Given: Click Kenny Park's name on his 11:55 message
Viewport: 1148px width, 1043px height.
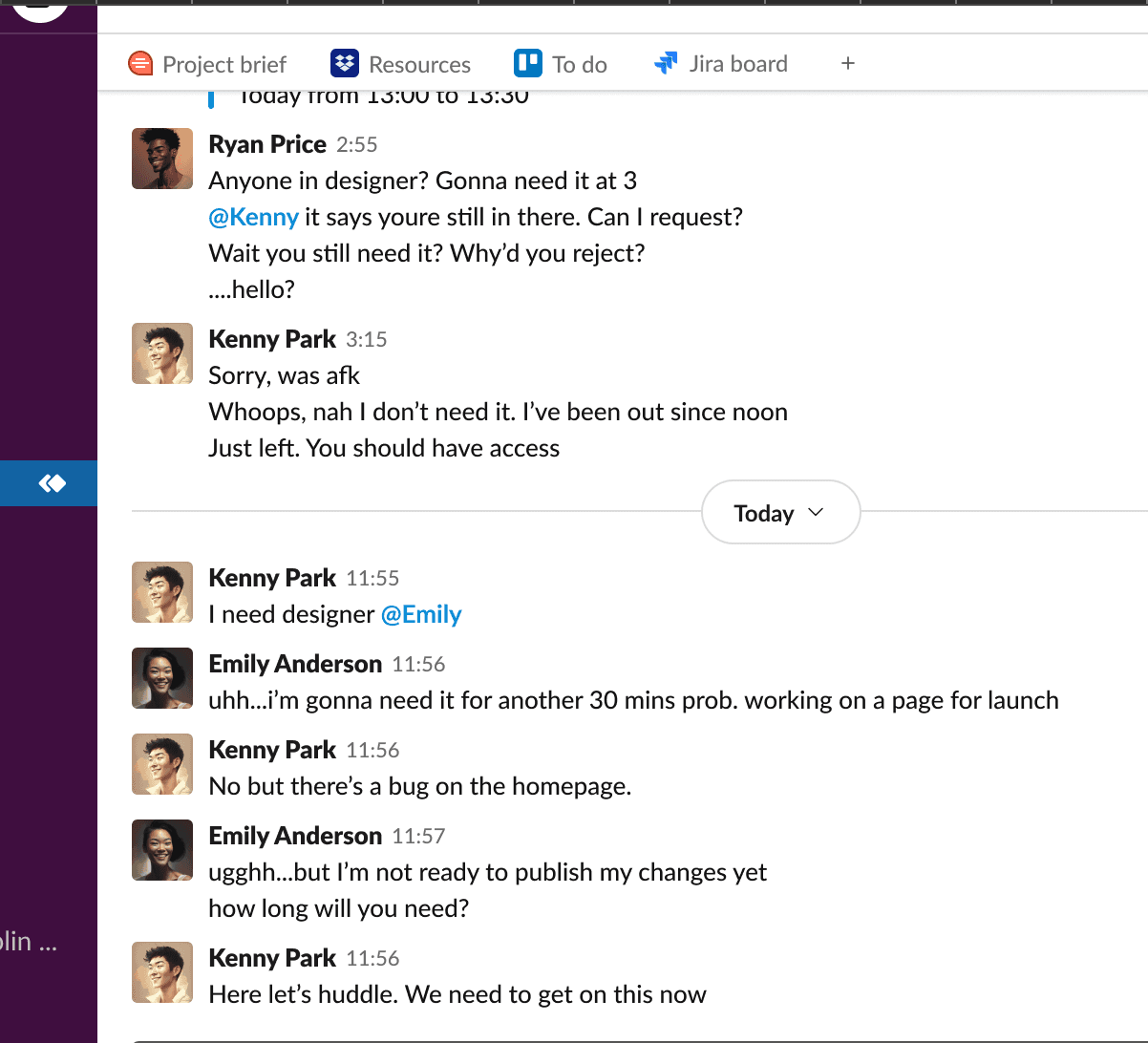Looking at the screenshot, I should click(272, 578).
